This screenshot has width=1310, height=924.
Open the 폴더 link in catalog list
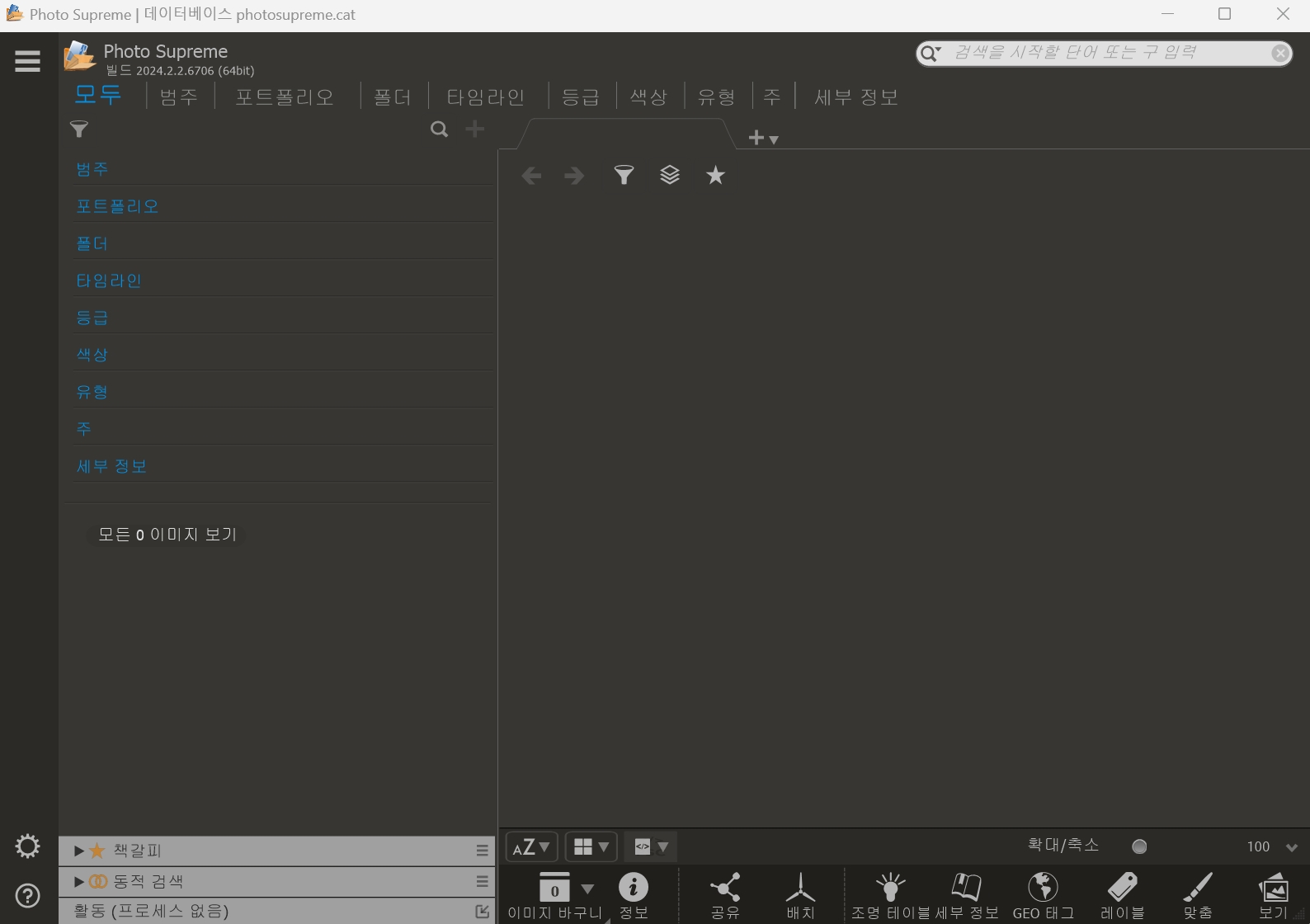tap(92, 243)
